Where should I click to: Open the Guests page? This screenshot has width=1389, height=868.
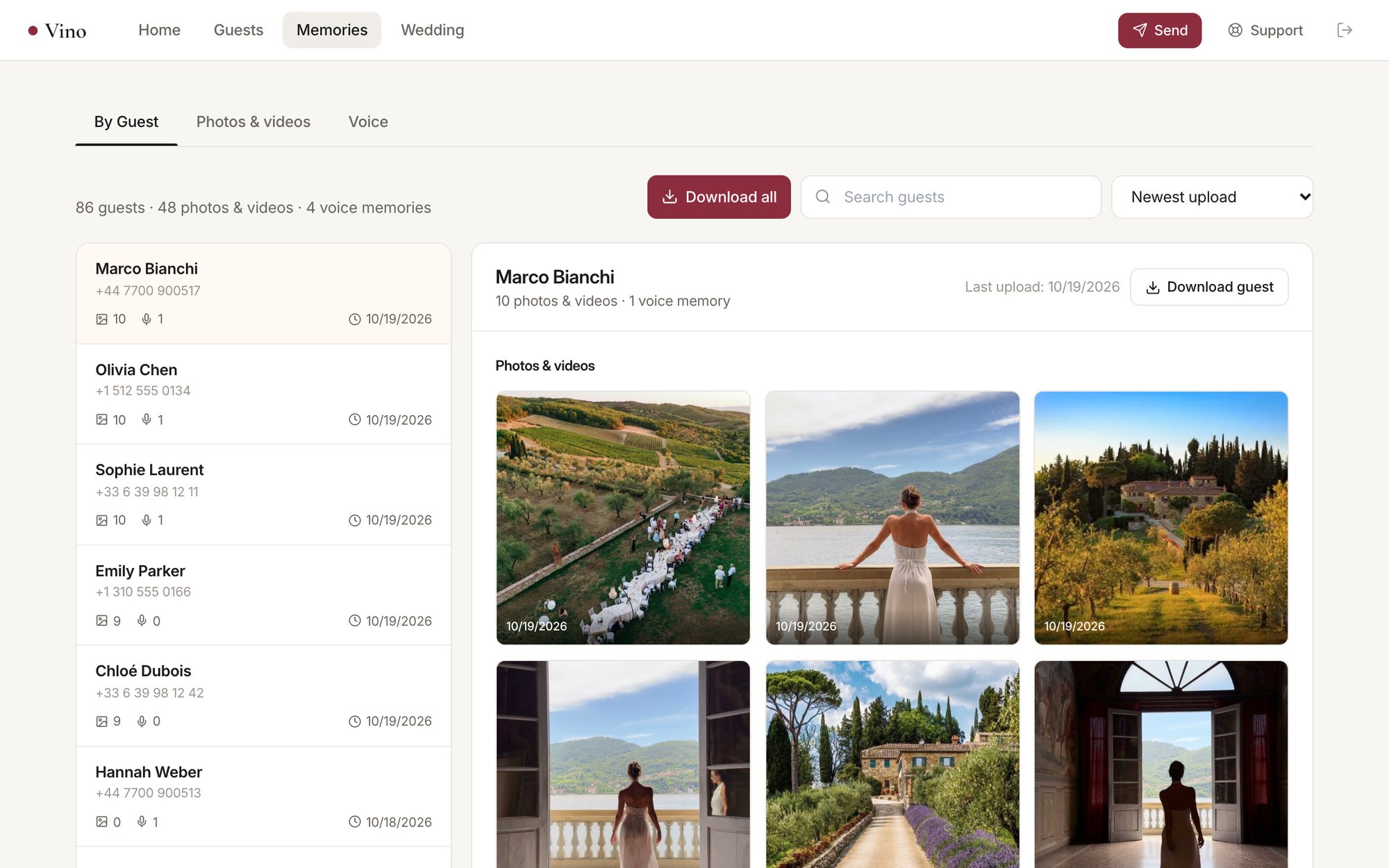pos(238,30)
